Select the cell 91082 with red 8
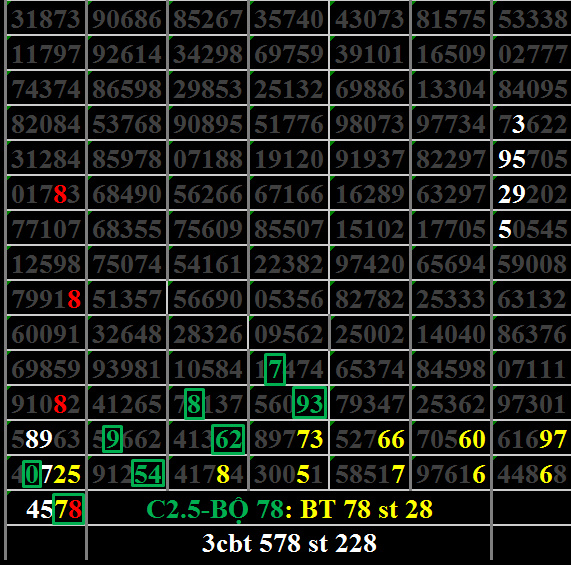The image size is (571, 565). pyautogui.click(x=46, y=403)
